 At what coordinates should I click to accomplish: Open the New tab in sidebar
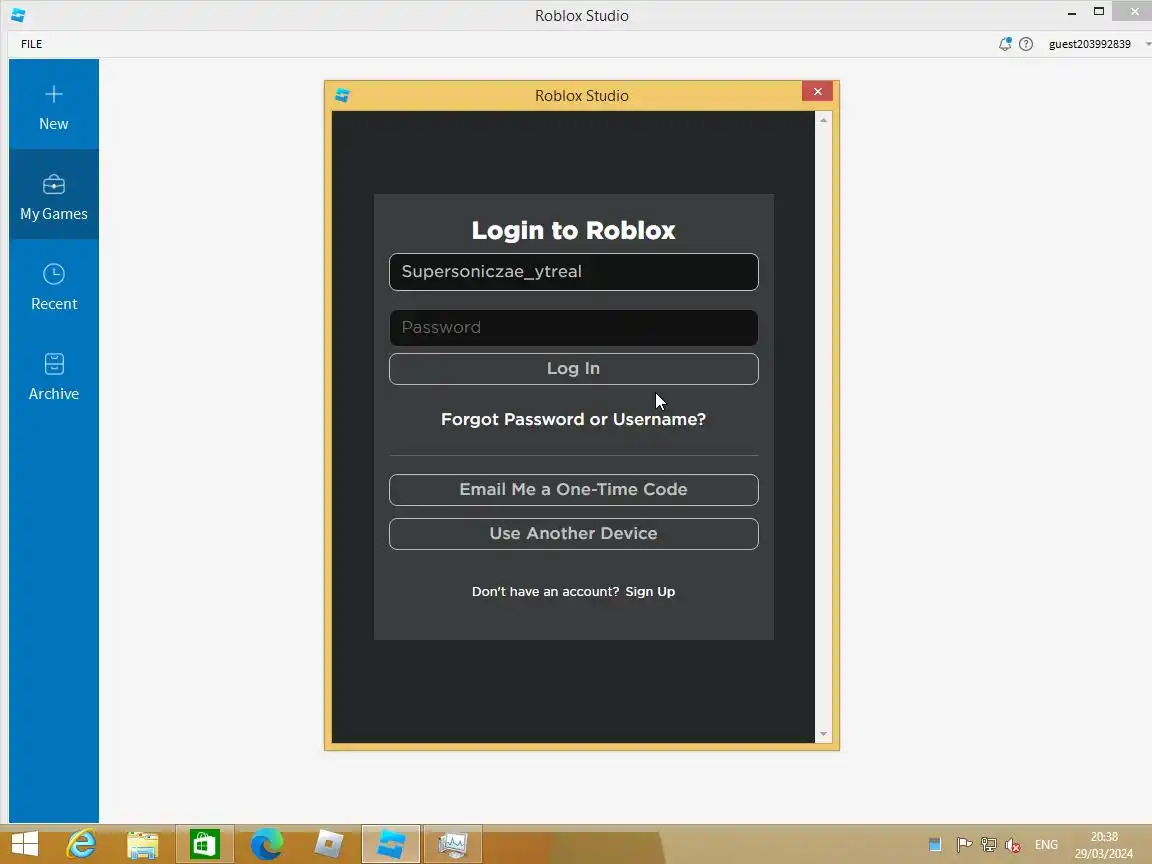tap(54, 105)
